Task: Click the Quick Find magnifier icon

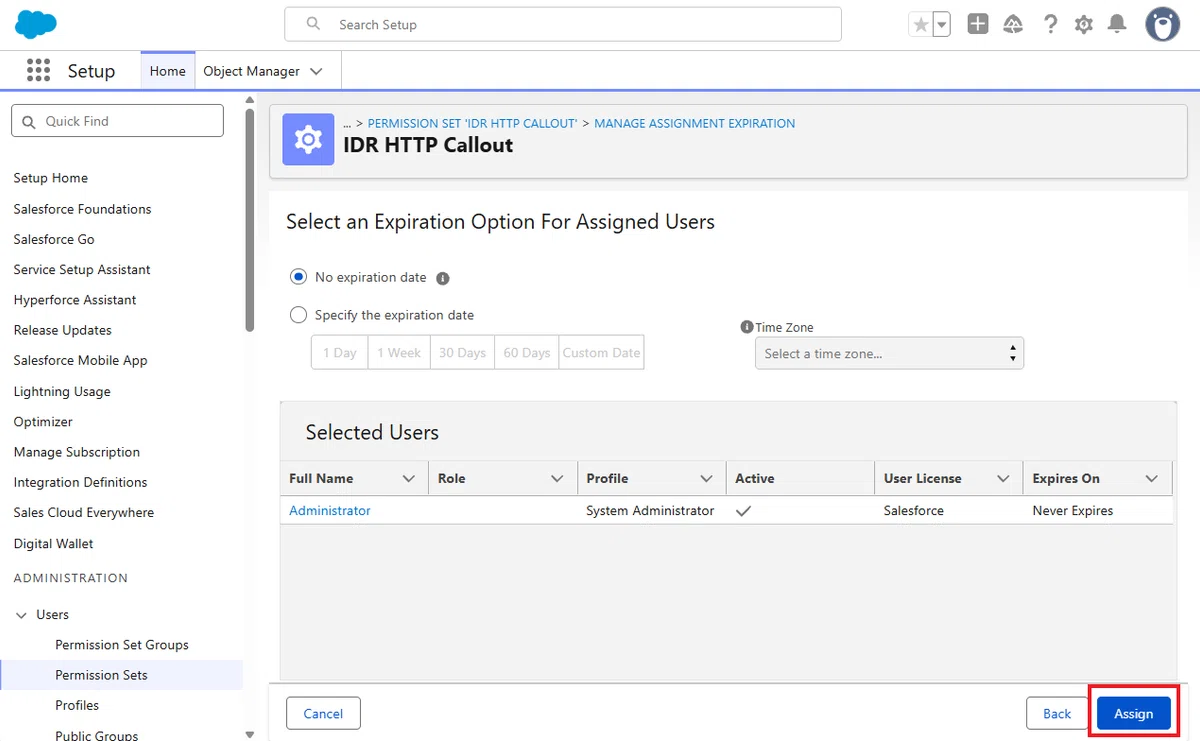Action: coord(28,121)
